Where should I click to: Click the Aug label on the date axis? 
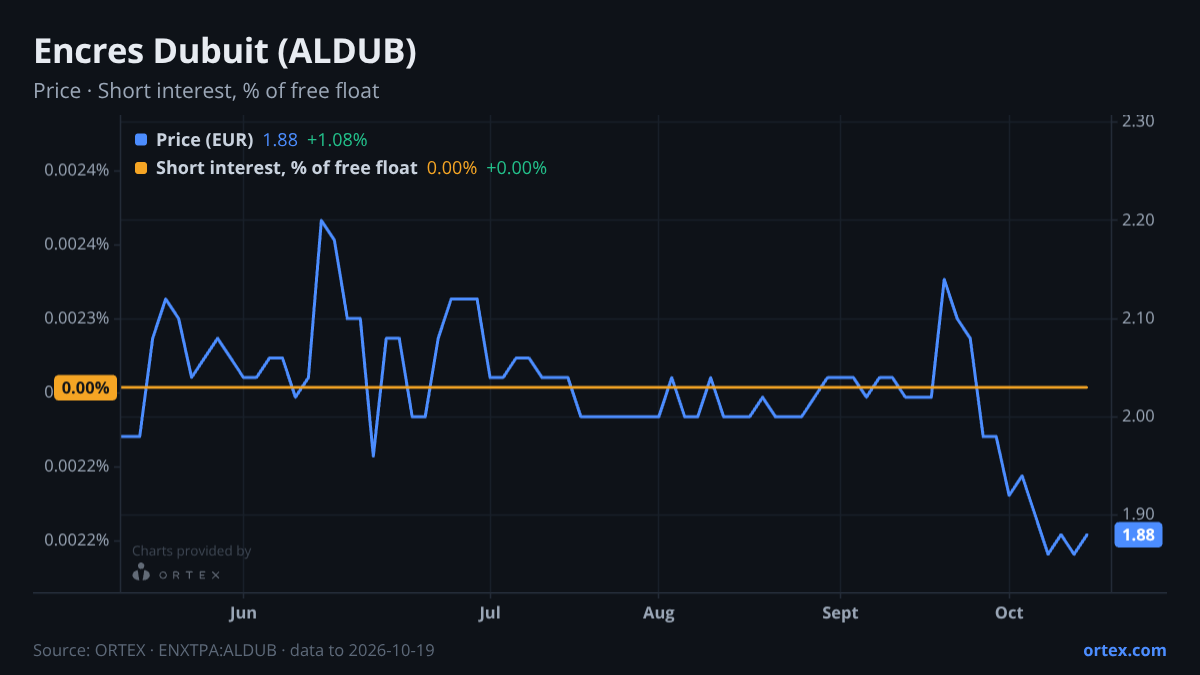[658, 613]
